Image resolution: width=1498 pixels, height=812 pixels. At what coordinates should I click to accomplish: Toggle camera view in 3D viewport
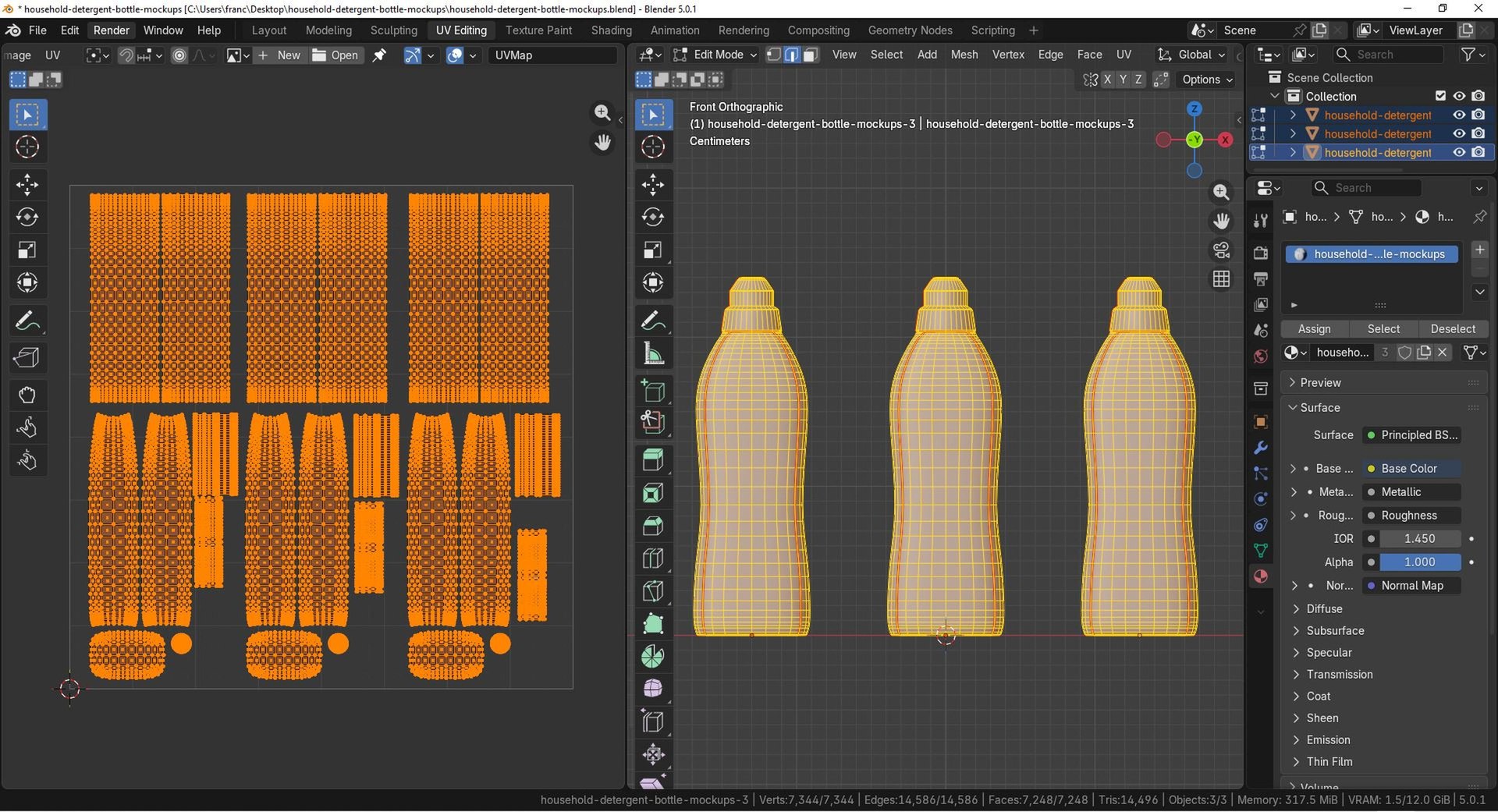coord(1221,250)
